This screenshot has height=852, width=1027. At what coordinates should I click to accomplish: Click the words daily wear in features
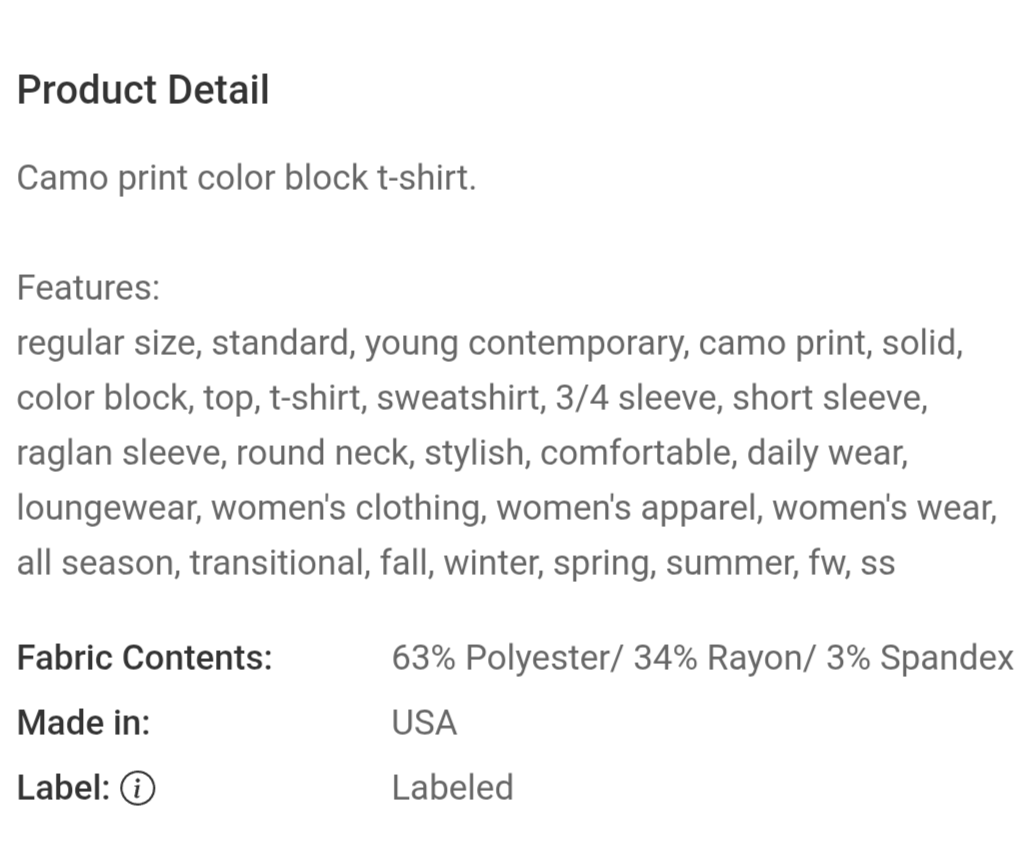pos(825,454)
